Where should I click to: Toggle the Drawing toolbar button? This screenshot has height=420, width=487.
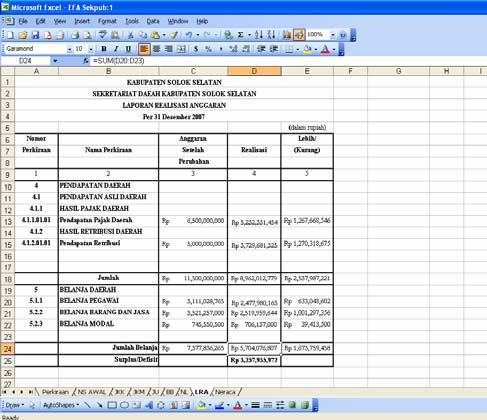[299, 35]
